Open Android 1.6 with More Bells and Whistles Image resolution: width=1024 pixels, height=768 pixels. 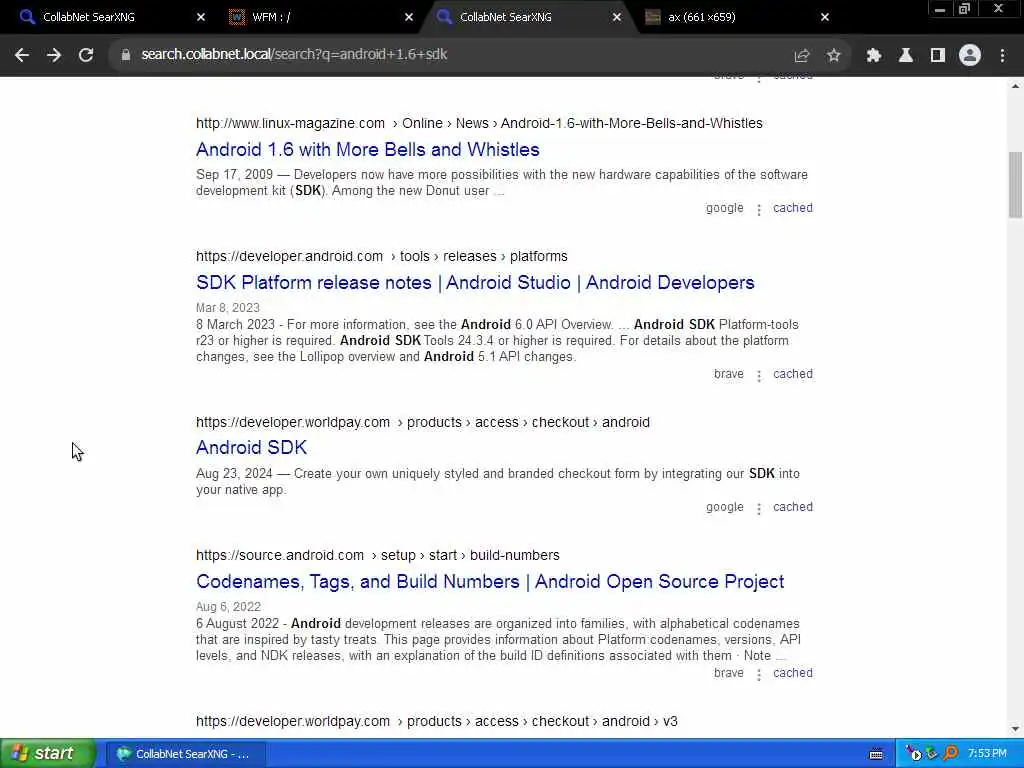coord(368,150)
